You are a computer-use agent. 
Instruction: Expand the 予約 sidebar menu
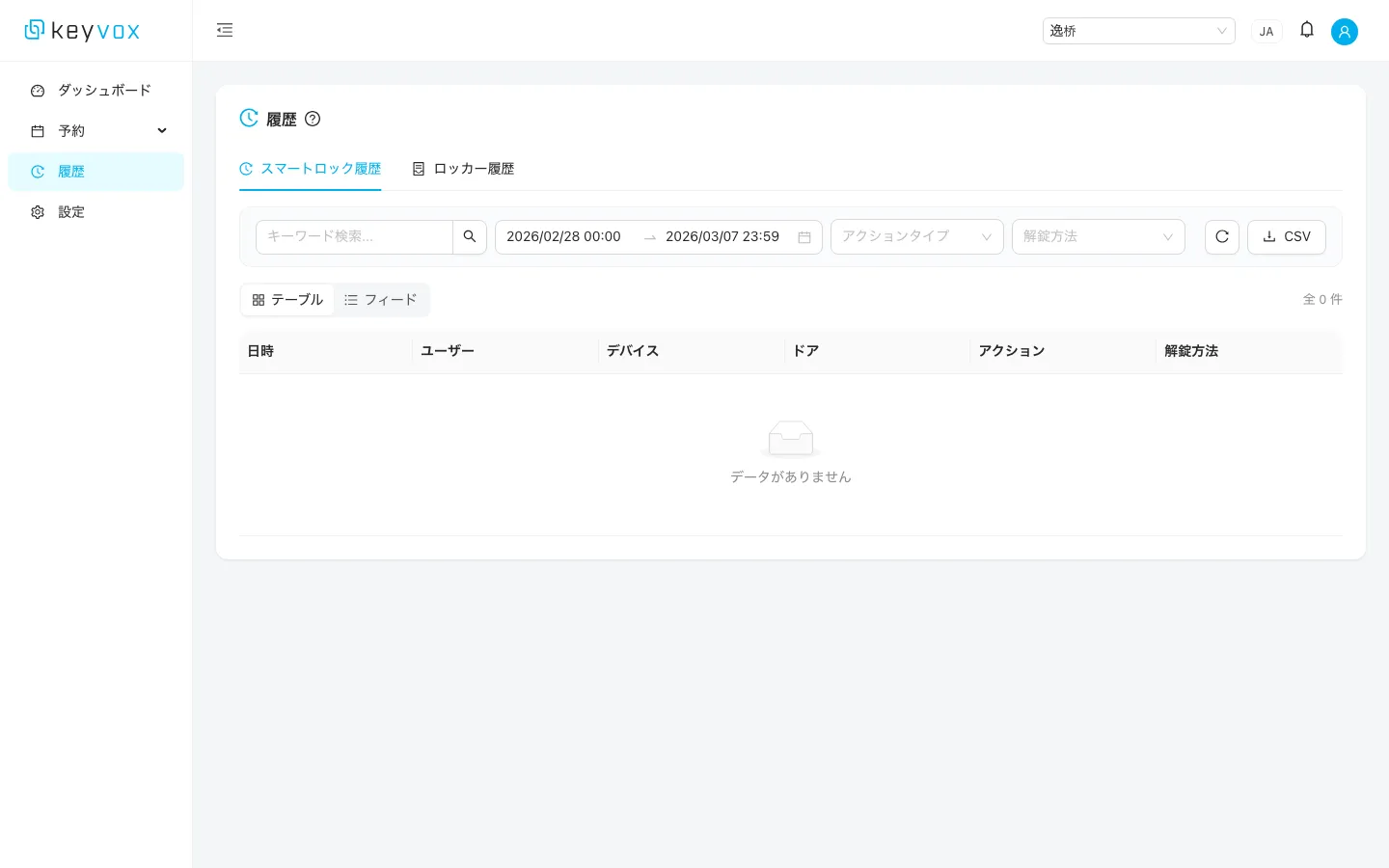click(x=95, y=130)
